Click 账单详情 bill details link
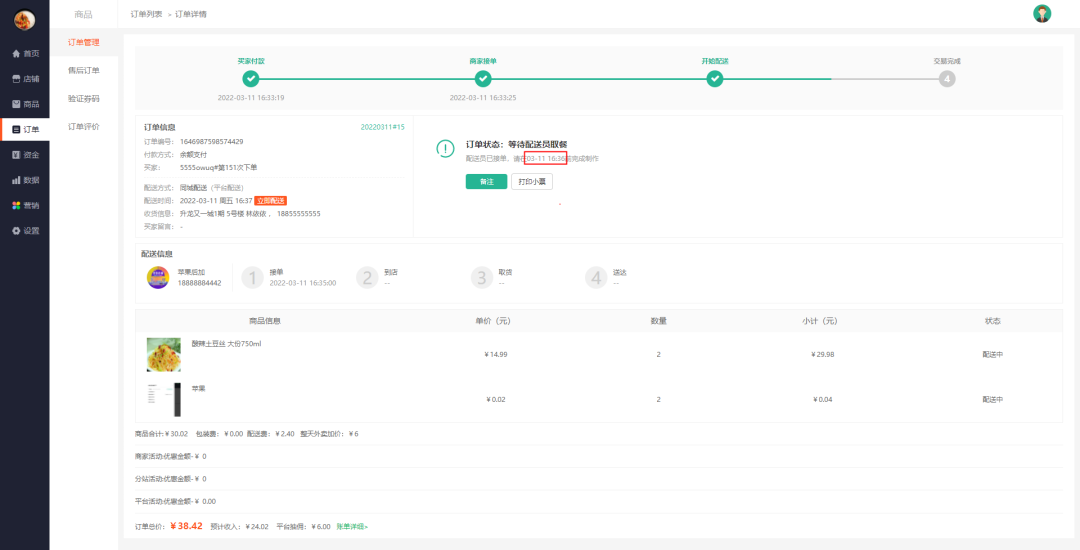Screen dimensions: 1080x550 352,527
